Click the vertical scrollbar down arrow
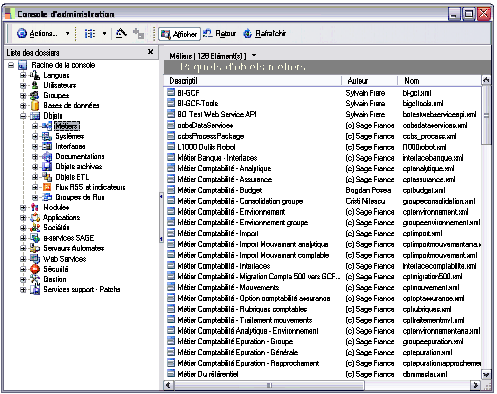The height and width of the screenshot is (394, 497). click(486, 375)
